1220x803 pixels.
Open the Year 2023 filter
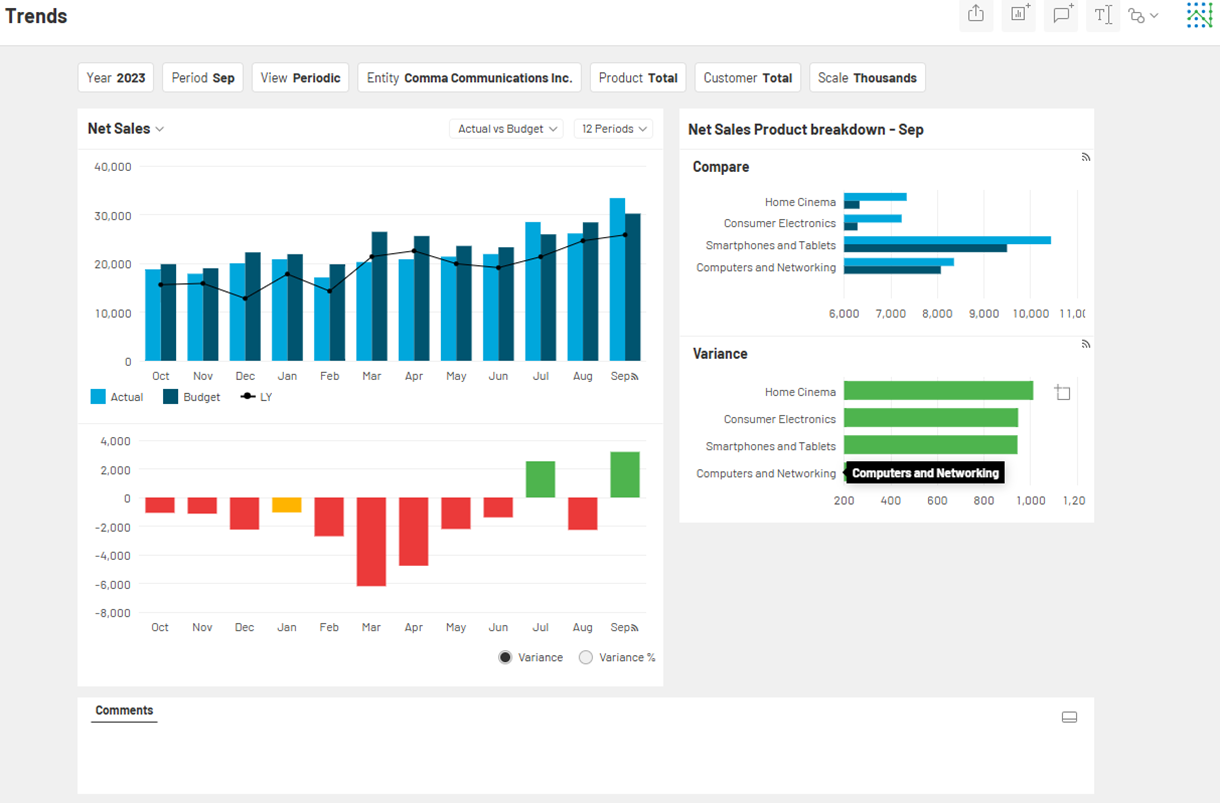pyautogui.click(x=116, y=78)
